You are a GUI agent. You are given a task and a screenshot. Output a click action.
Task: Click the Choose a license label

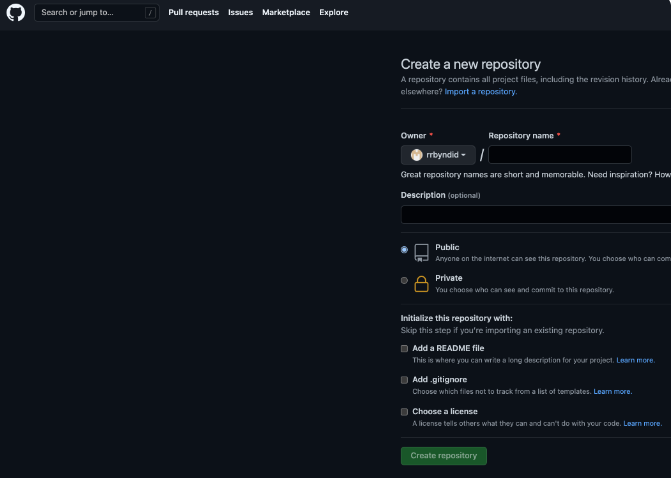coord(445,411)
